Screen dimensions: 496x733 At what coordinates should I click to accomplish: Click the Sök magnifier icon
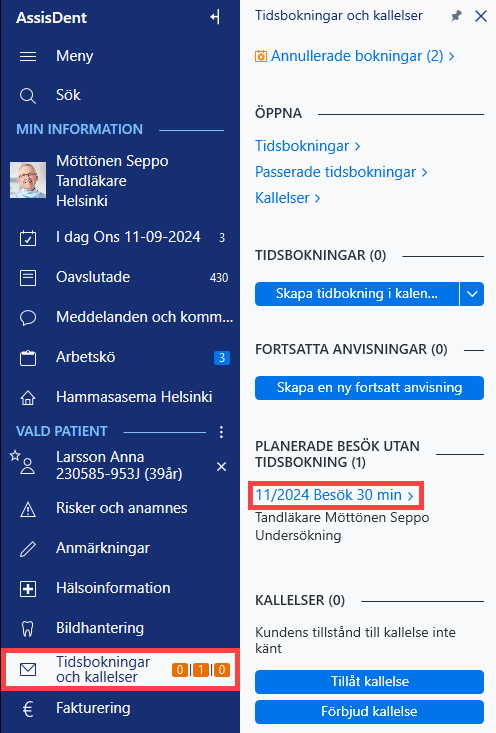click(x=28, y=96)
